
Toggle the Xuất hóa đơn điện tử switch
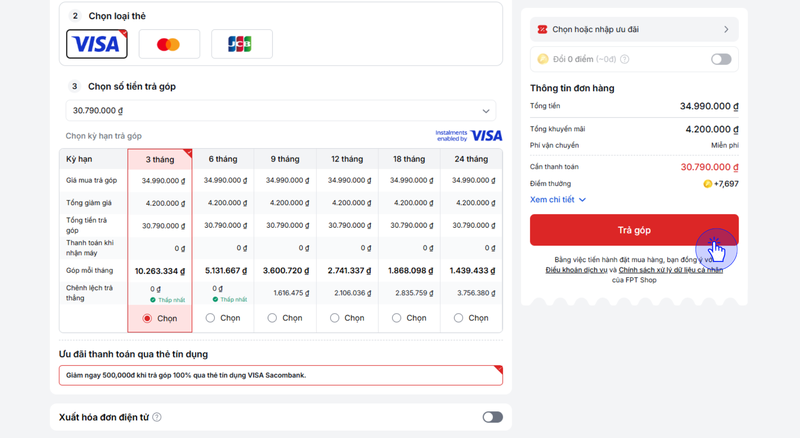[x=492, y=417]
